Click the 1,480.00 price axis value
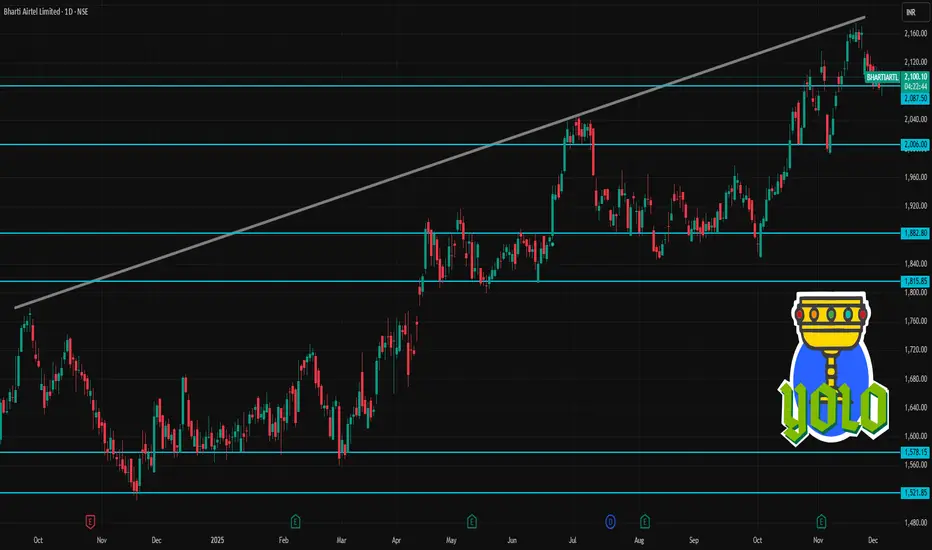Screen dimensions: 932x550 coord(915,523)
